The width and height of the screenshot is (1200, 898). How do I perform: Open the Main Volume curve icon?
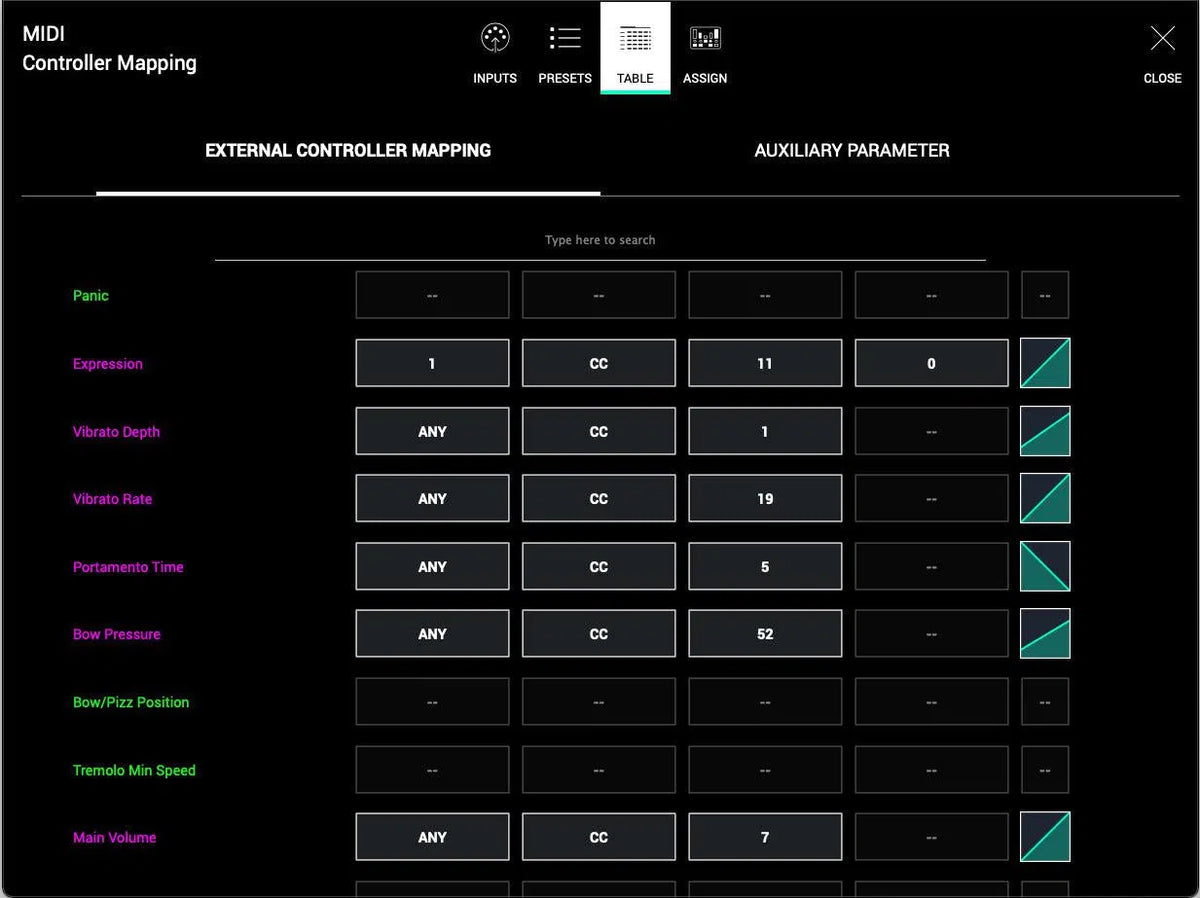[x=1045, y=837]
